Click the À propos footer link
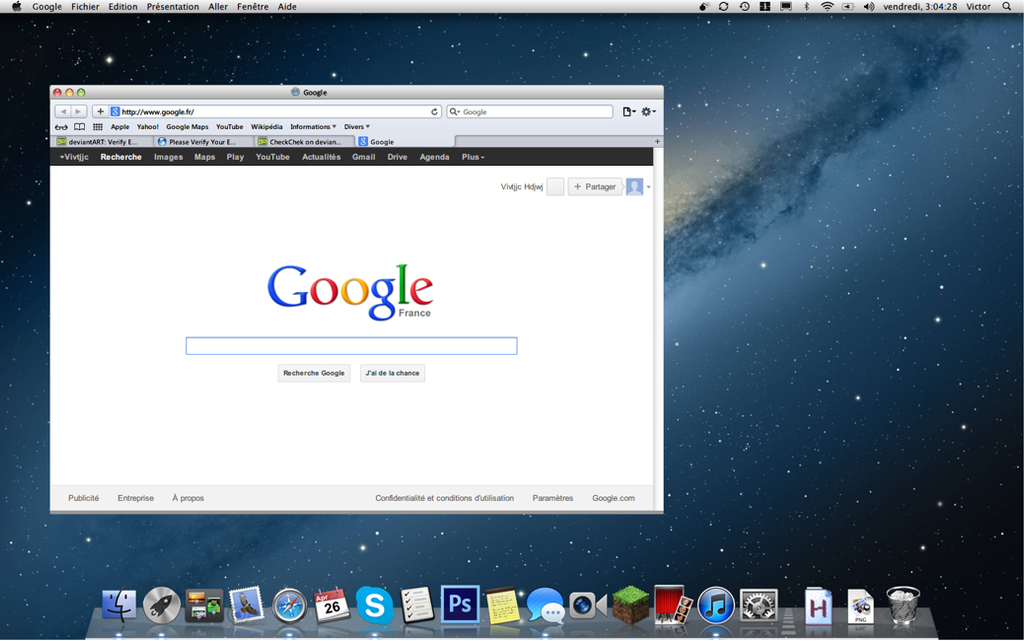 [188, 498]
